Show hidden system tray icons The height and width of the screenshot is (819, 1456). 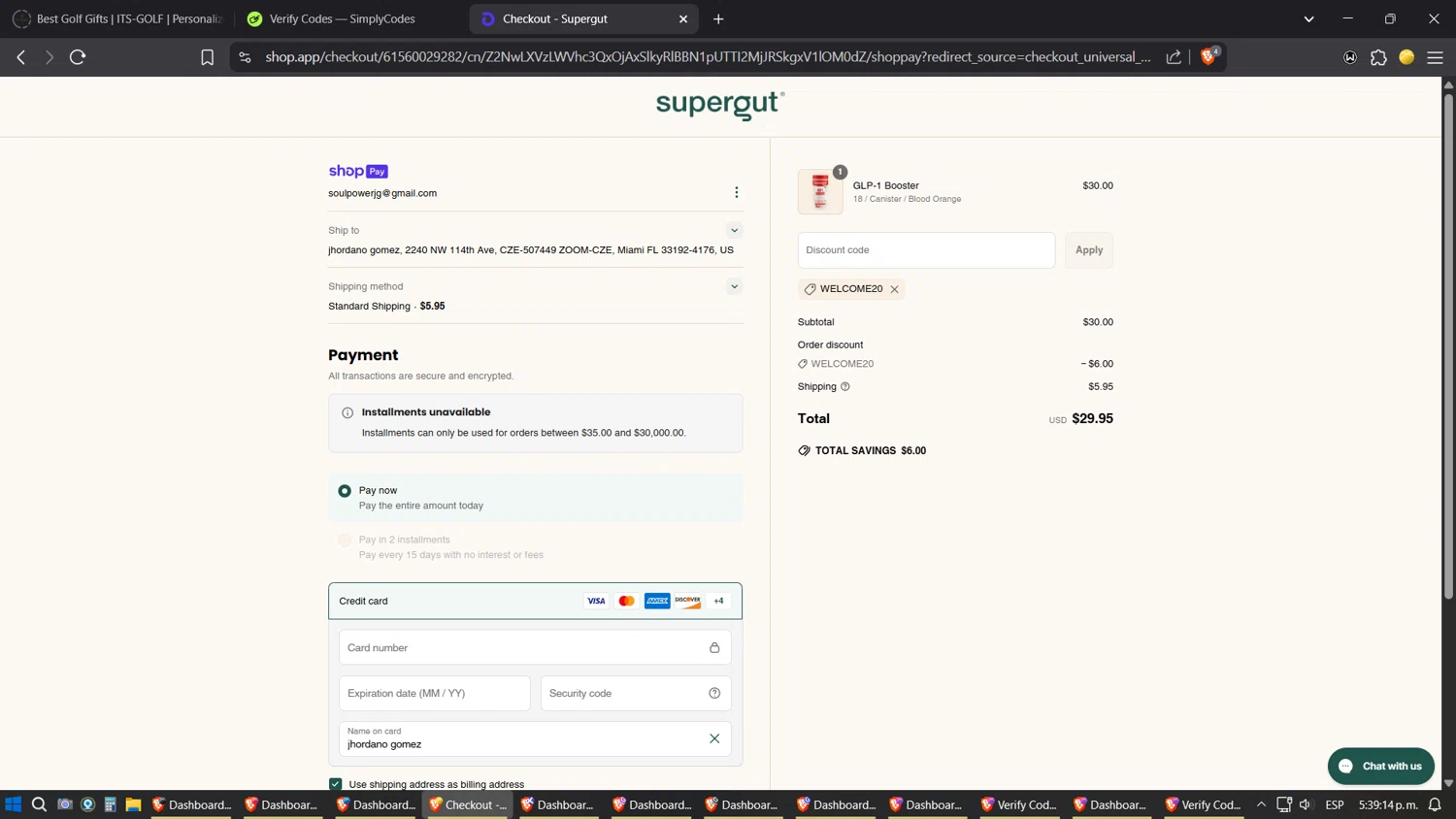(x=1261, y=804)
